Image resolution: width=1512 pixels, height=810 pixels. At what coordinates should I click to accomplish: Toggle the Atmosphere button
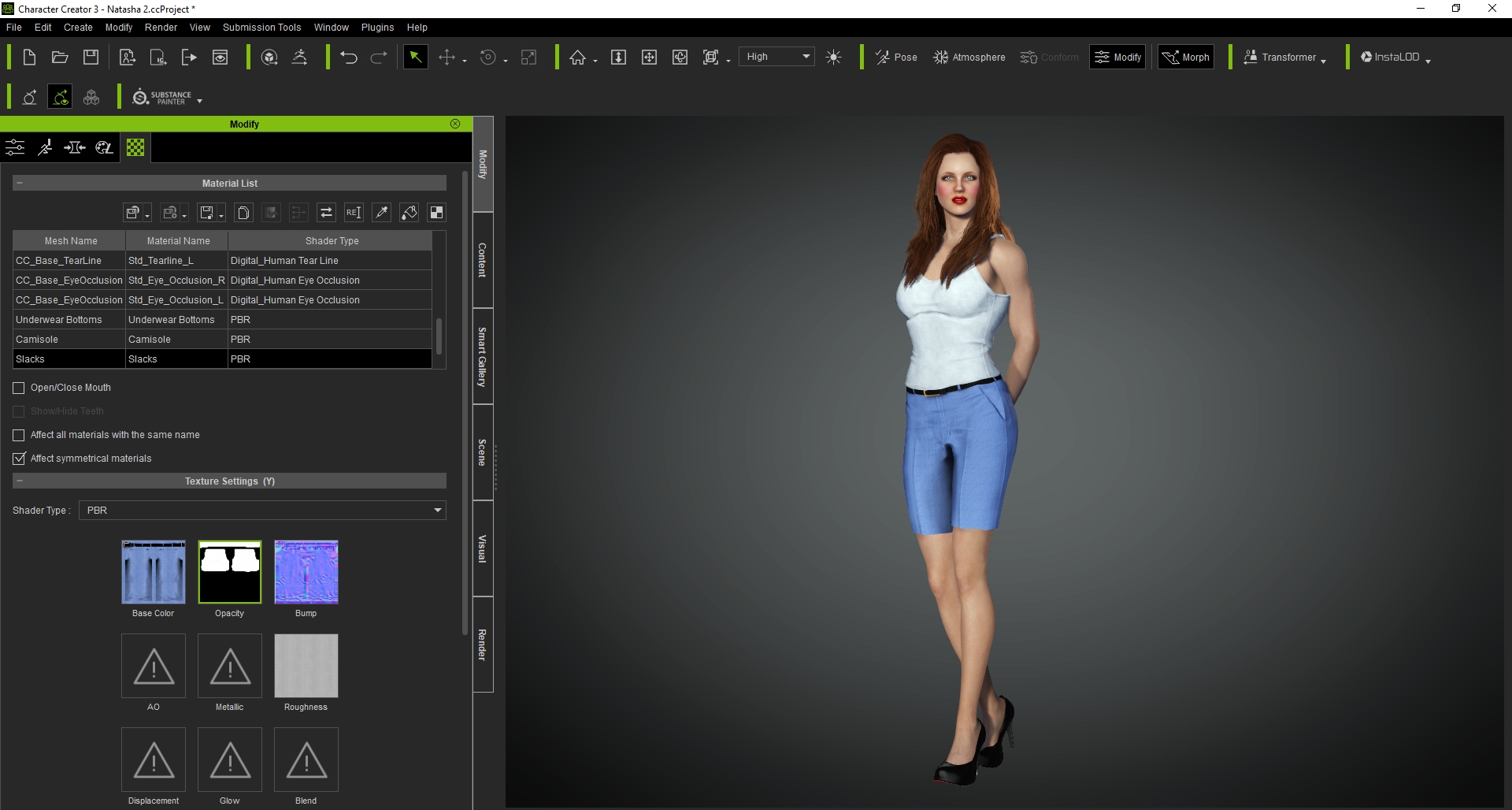969,57
